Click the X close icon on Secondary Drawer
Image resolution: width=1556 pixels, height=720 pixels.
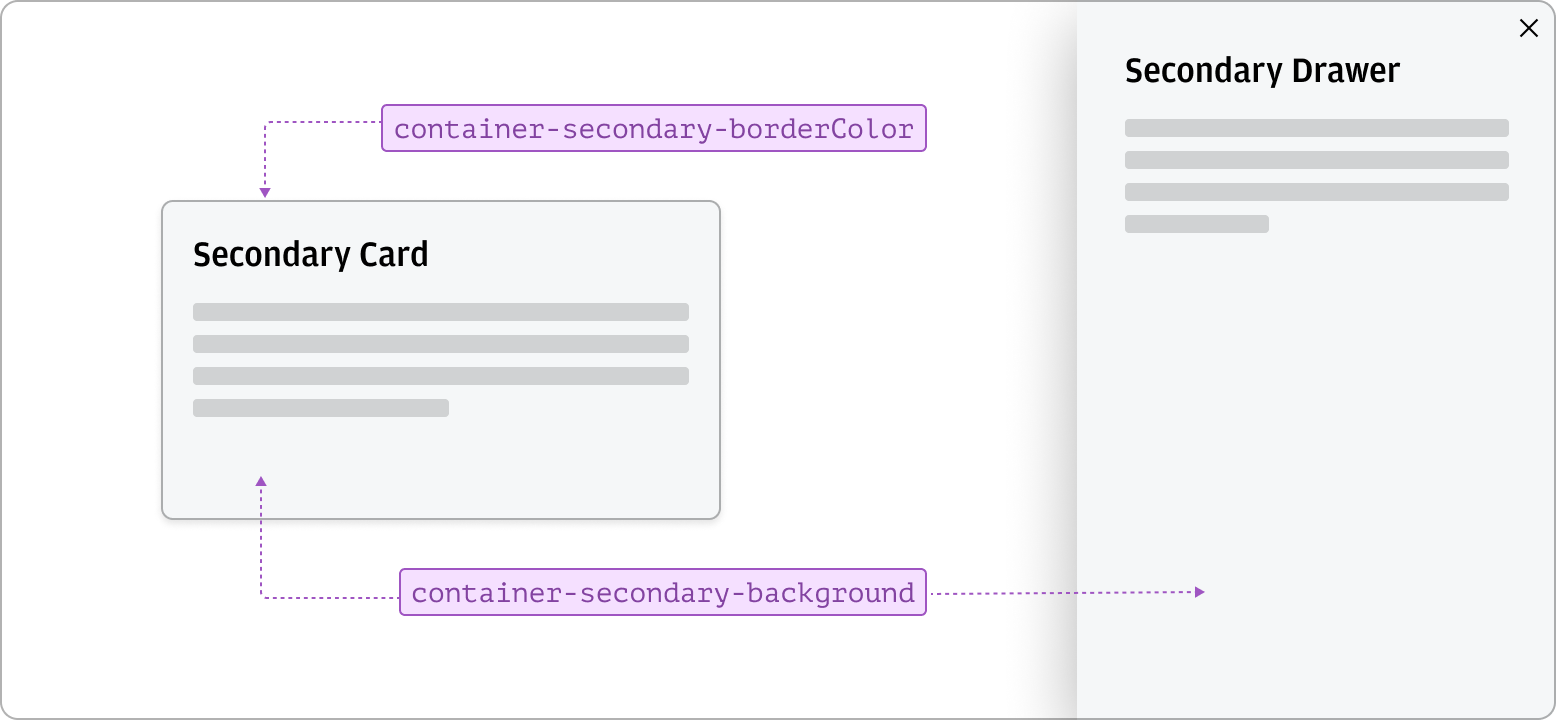pyautogui.click(x=1529, y=28)
